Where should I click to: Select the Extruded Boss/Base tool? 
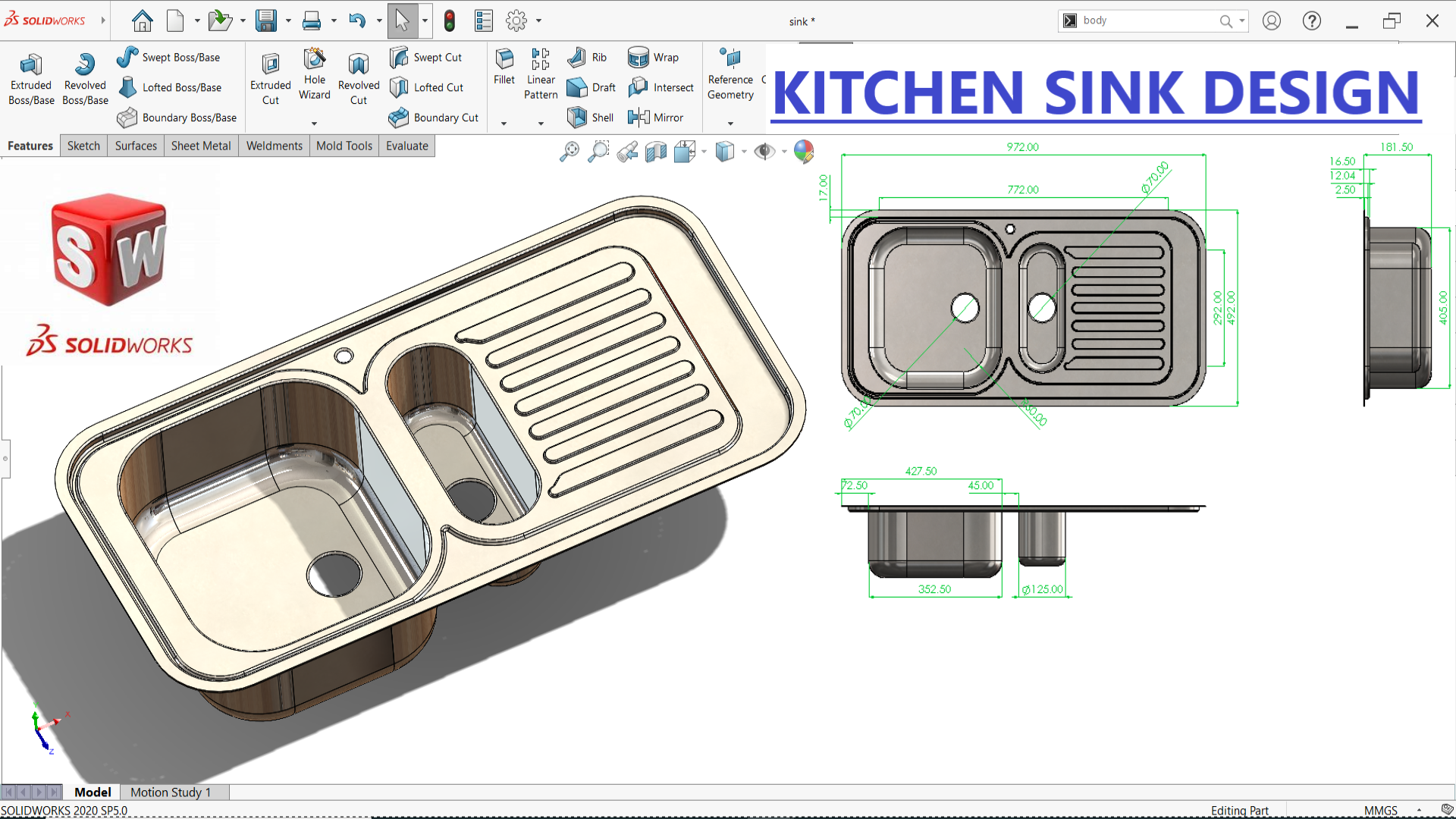(x=31, y=79)
